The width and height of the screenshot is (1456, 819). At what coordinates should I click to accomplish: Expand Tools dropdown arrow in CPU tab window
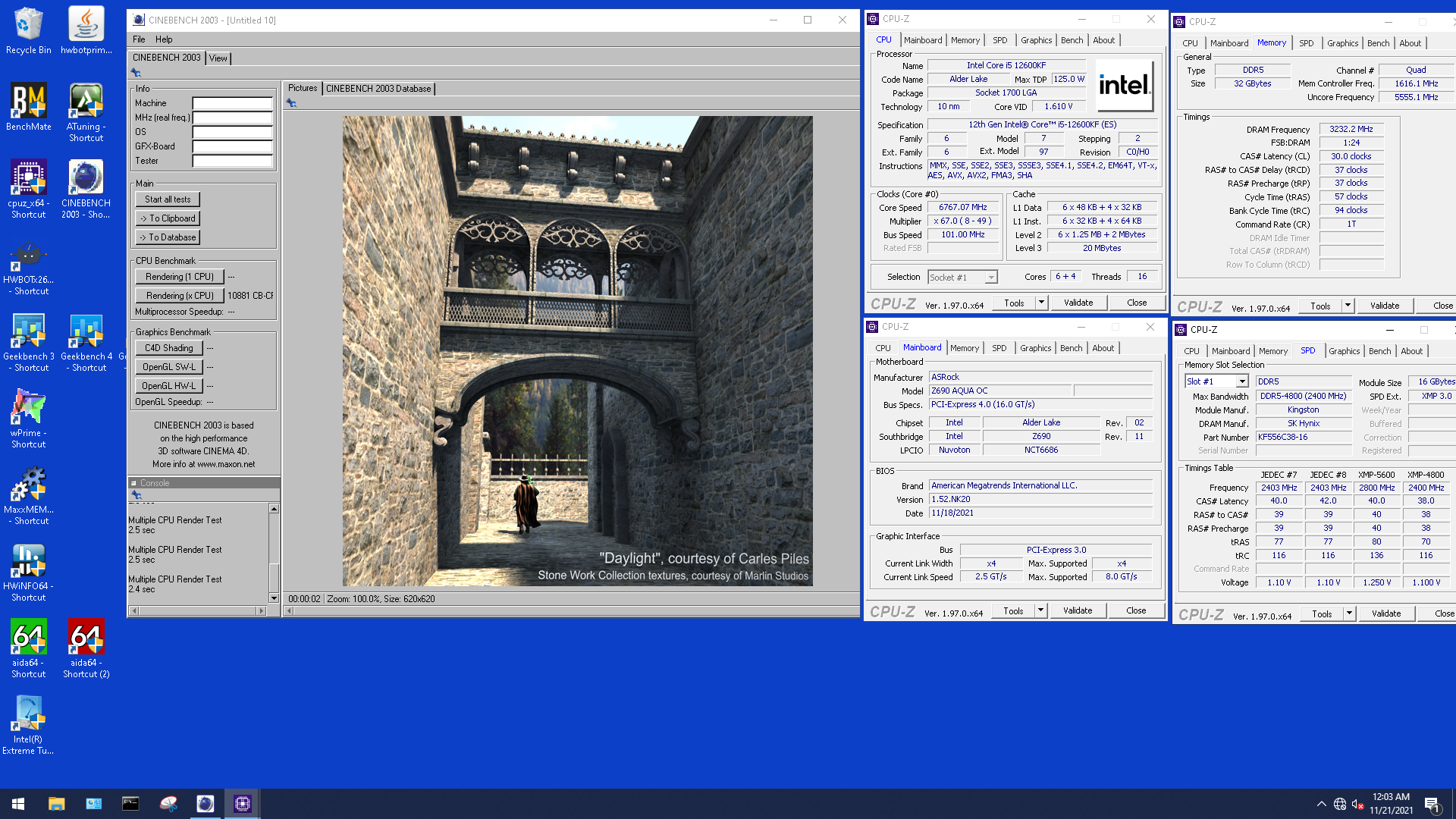tap(1041, 303)
